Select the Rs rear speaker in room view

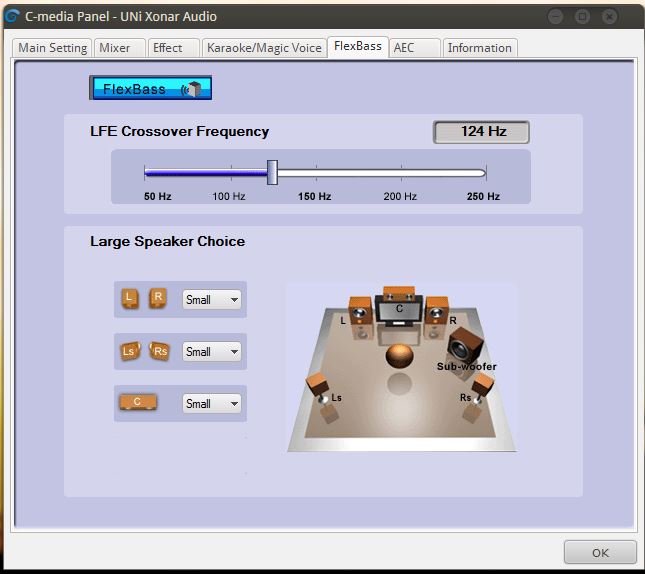coord(482,387)
